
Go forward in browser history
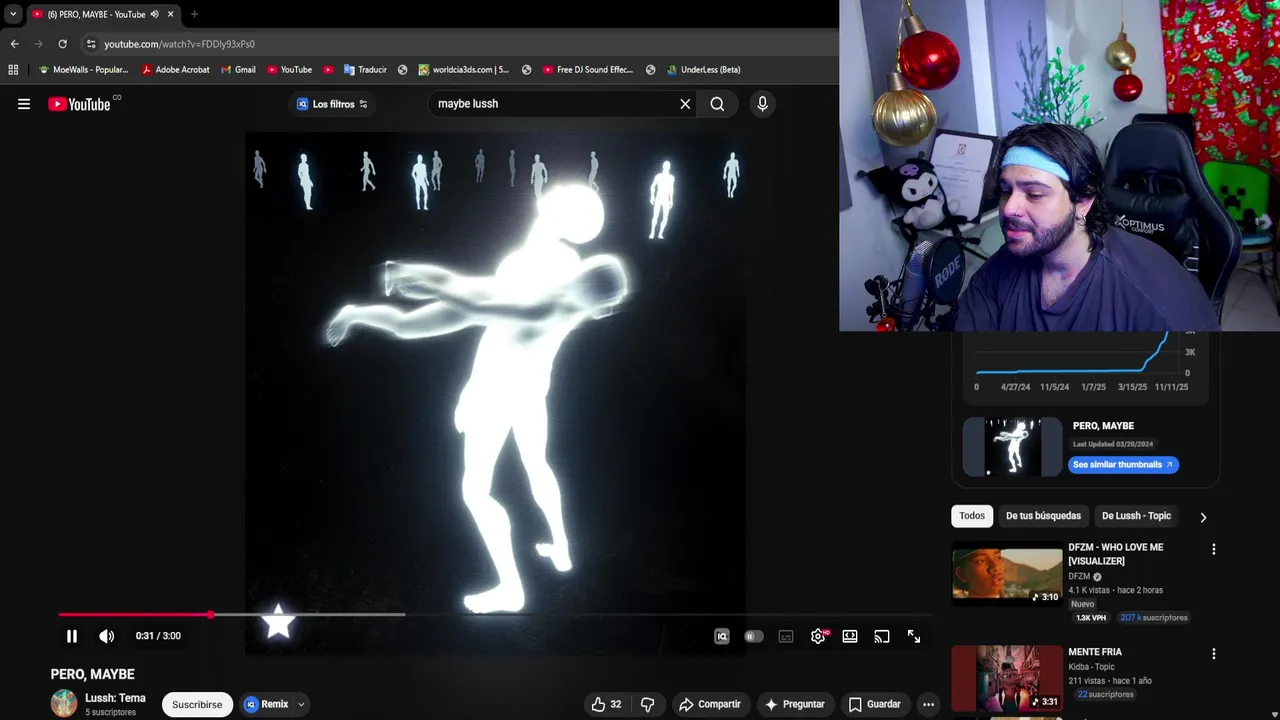click(x=39, y=44)
